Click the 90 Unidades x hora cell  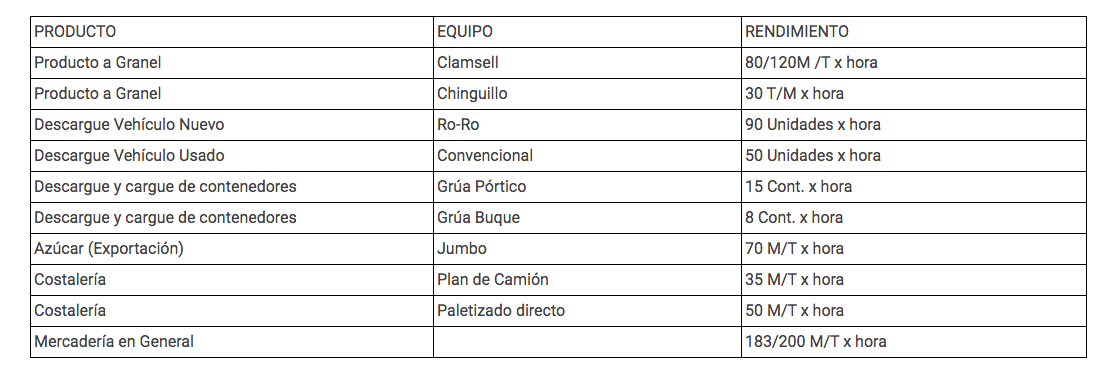click(914, 124)
